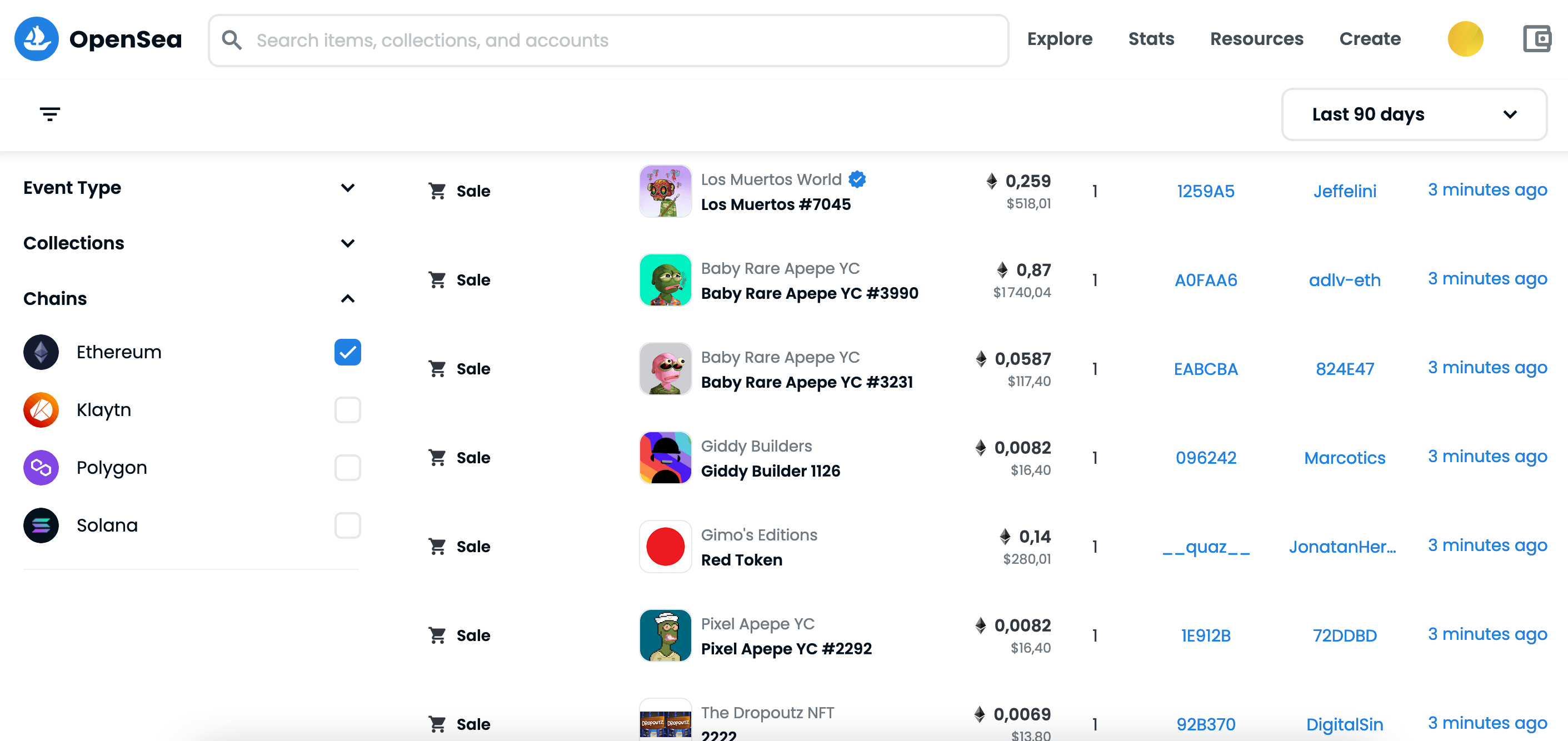Click the yellow profile avatar
Screen dimensions: 1568x741
[1465, 39]
